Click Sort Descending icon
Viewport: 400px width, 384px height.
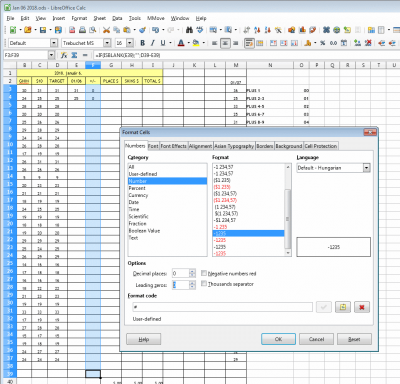[x=267, y=30]
